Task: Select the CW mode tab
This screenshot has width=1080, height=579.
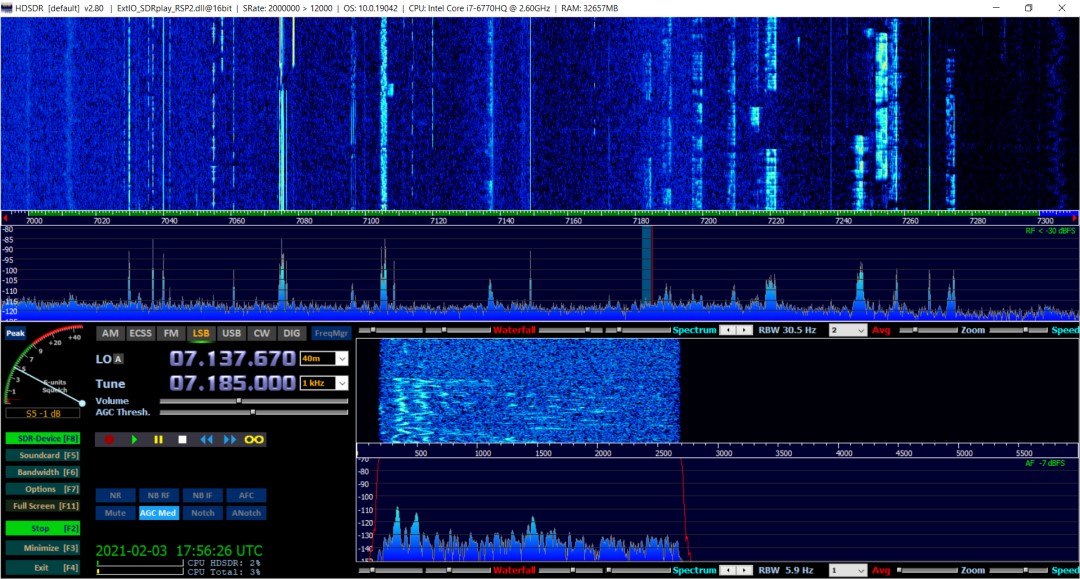Action: (262, 333)
